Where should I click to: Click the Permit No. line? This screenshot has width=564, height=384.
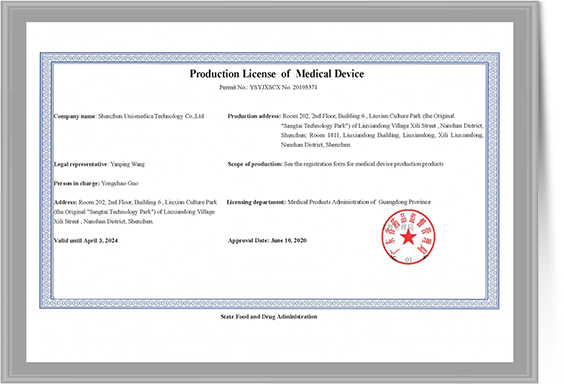[268, 87]
